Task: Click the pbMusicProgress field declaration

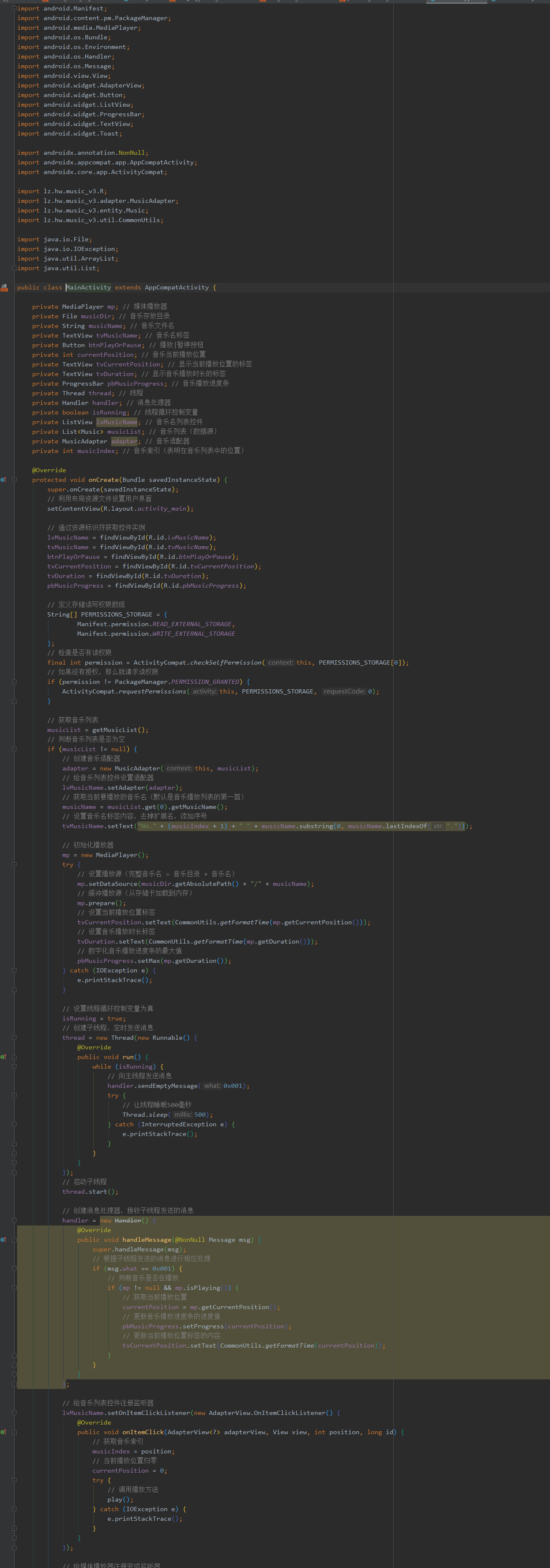Action: [x=100, y=384]
